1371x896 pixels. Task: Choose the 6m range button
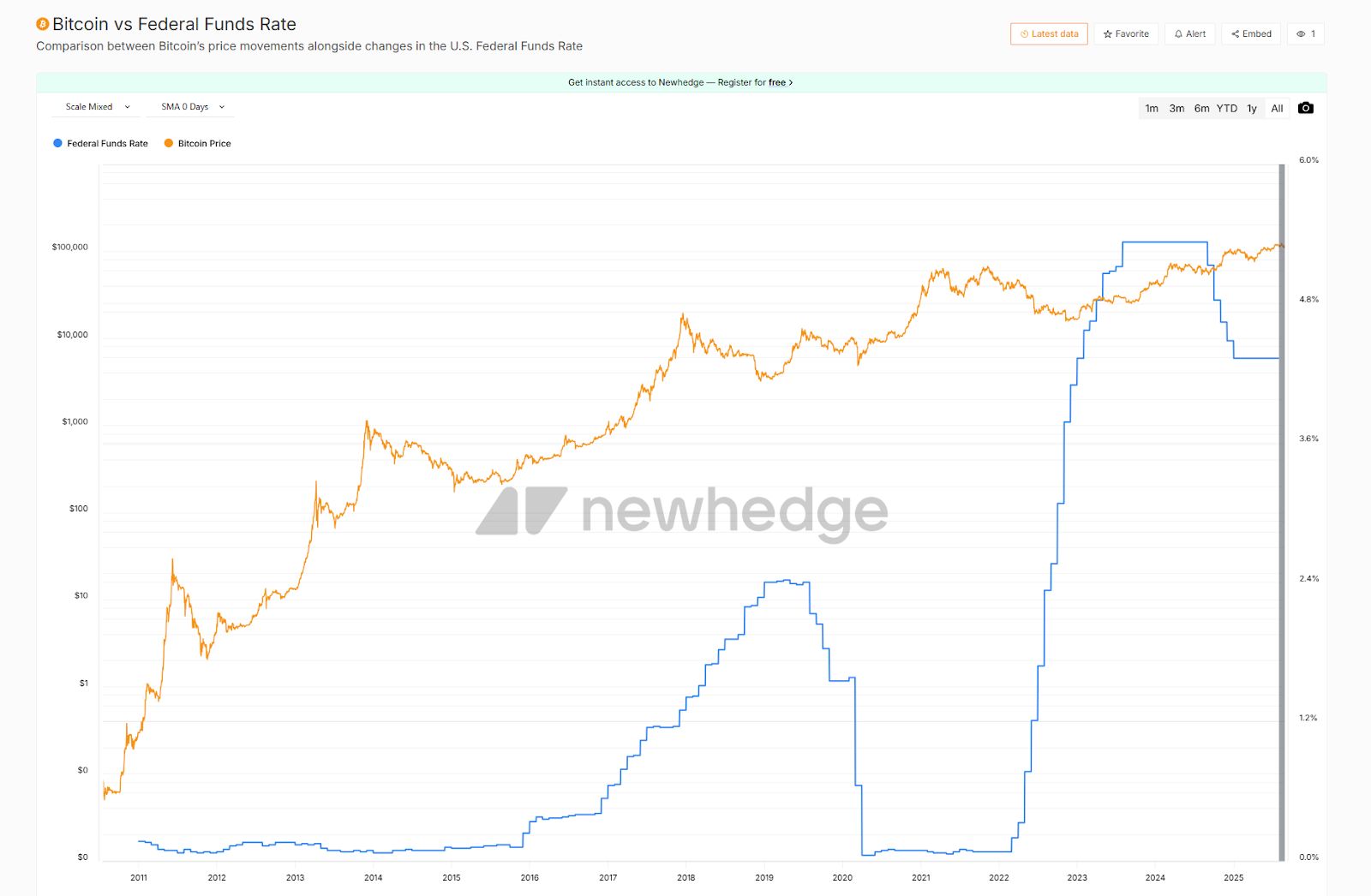[1202, 109]
